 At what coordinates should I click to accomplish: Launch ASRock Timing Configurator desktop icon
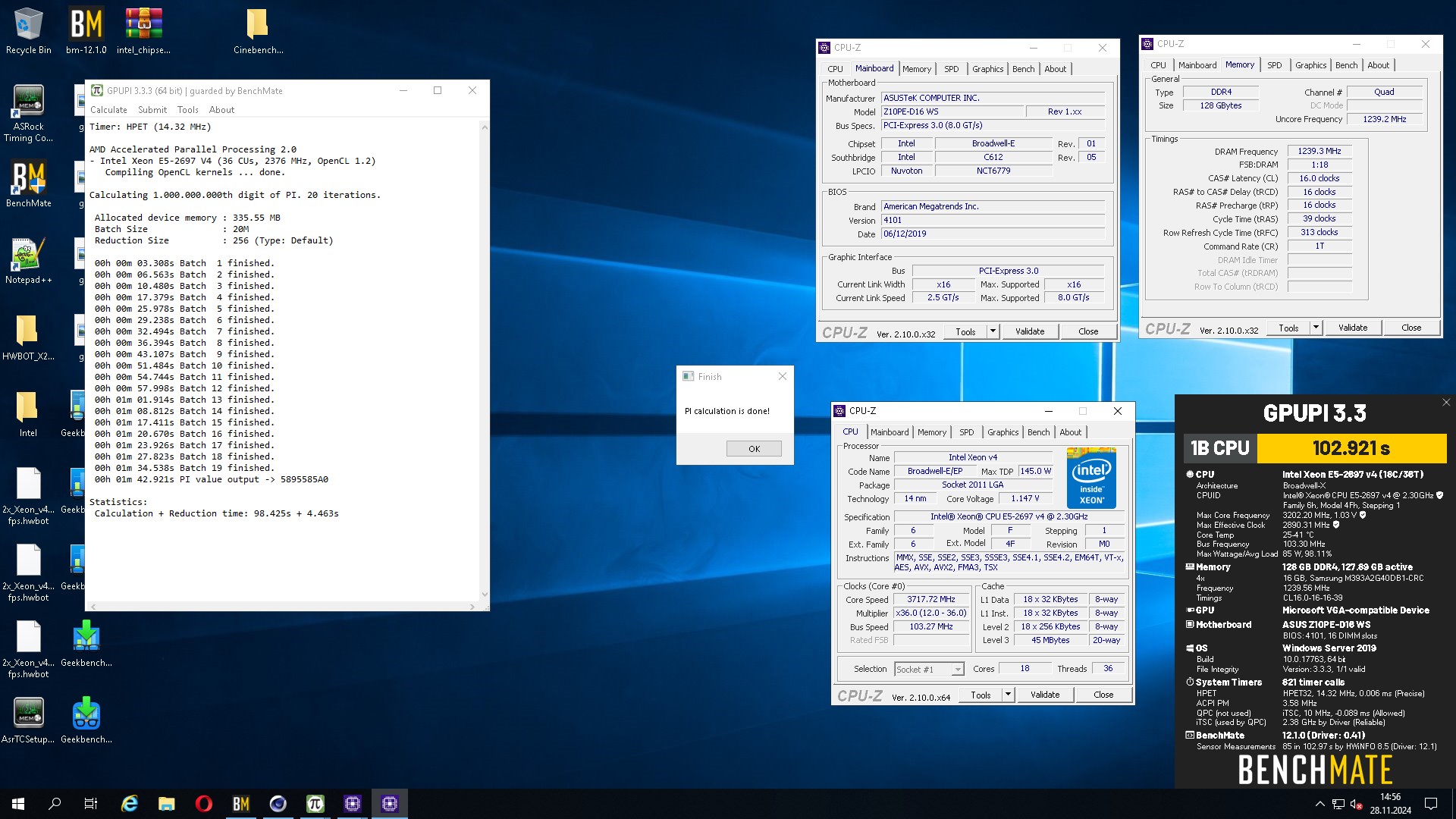pyautogui.click(x=28, y=113)
